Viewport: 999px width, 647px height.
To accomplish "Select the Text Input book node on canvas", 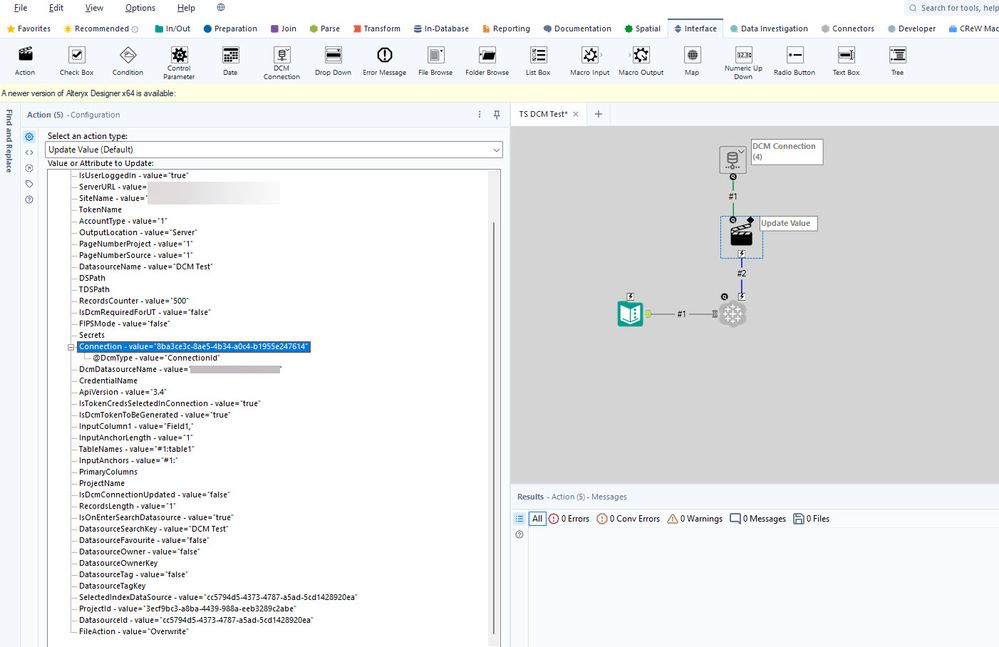I will pos(630,314).
